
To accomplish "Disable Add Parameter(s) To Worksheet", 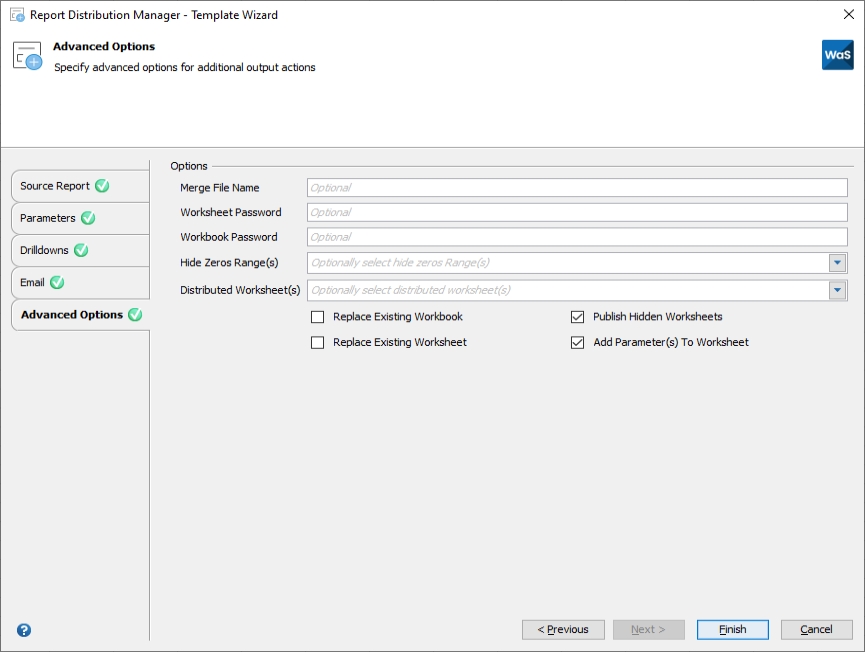I will click(577, 342).
